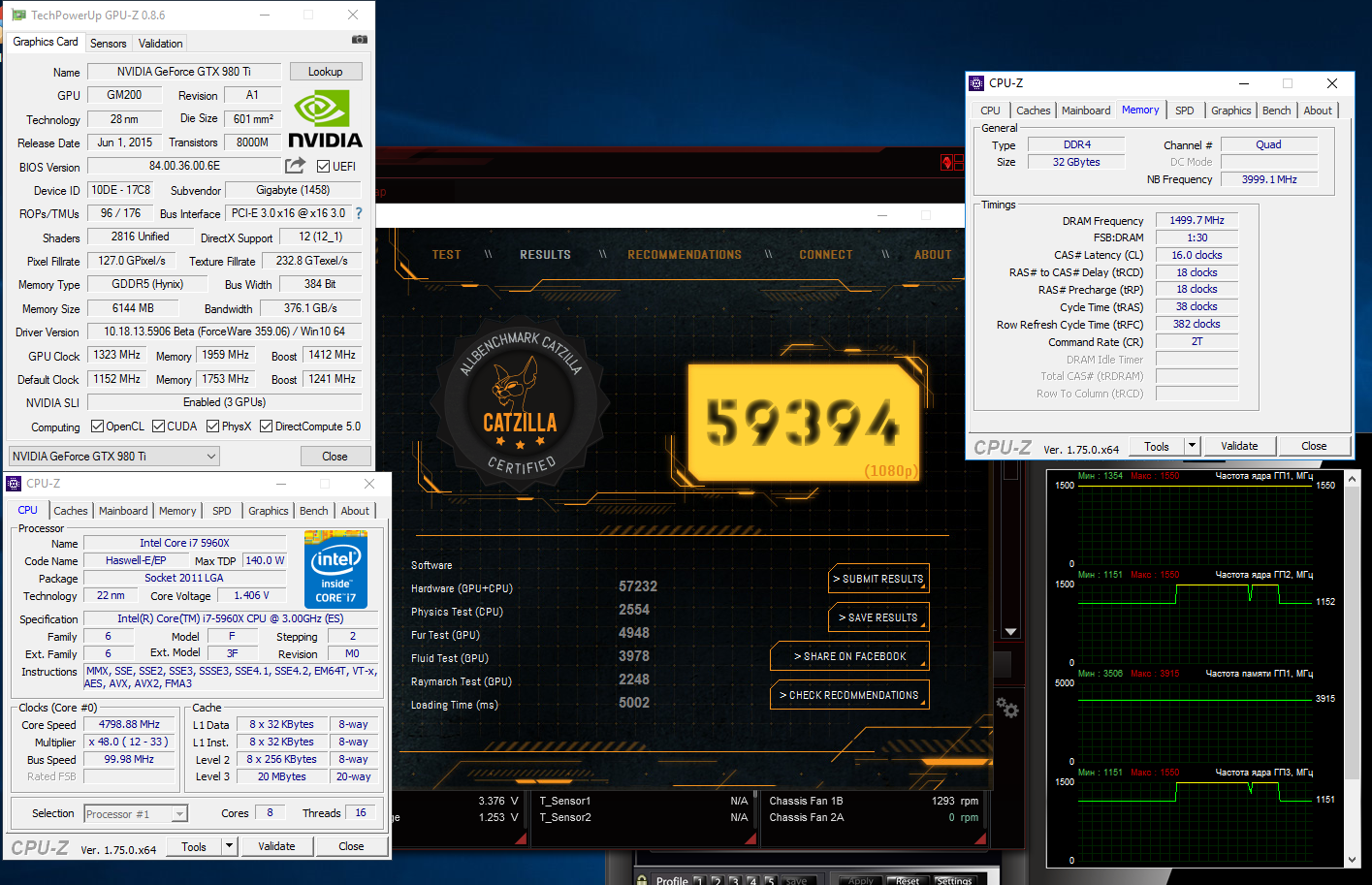
Task: Click the graph window scroll-down arrow
Action: click(1353, 860)
